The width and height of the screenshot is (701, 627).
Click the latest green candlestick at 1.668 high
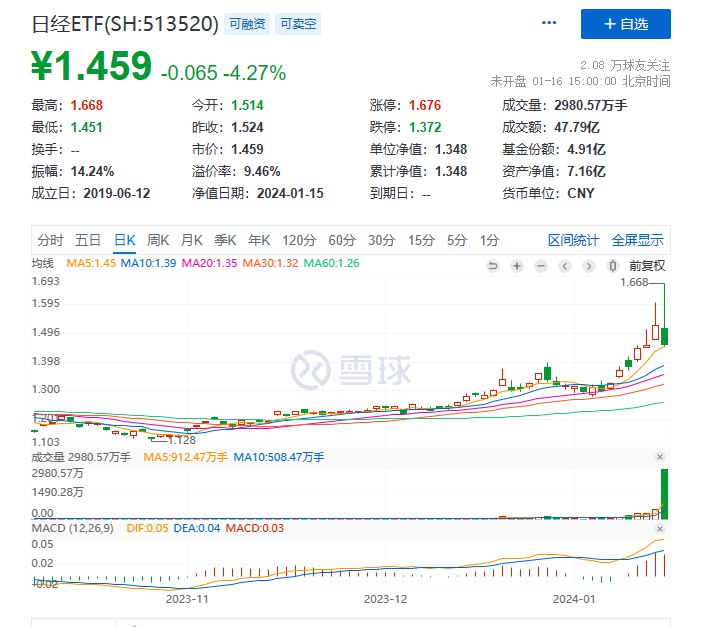click(x=664, y=336)
